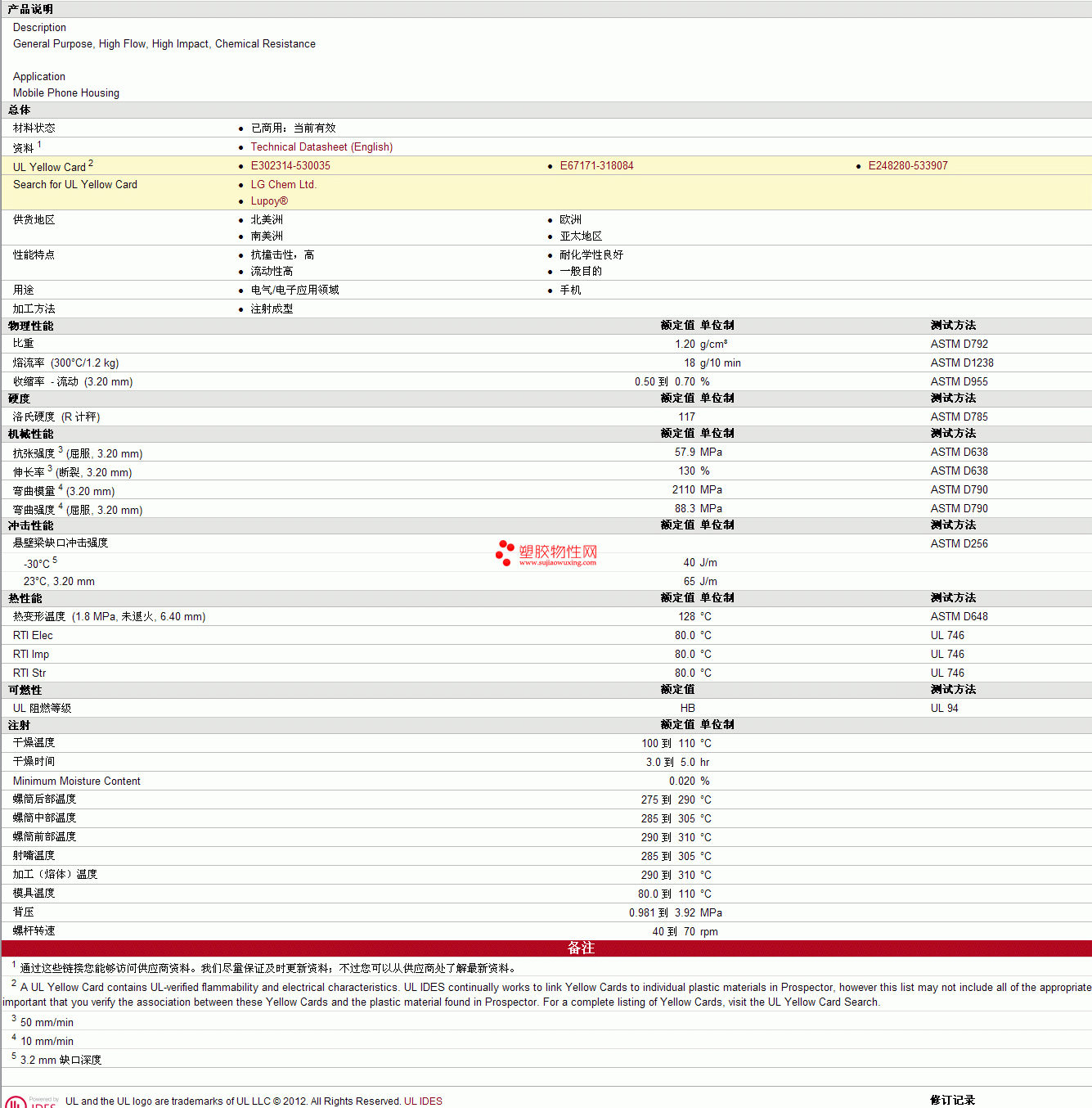Open UL Yellow Card E67171-318084
This screenshot has width=1092, height=1108.
coord(596,166)
